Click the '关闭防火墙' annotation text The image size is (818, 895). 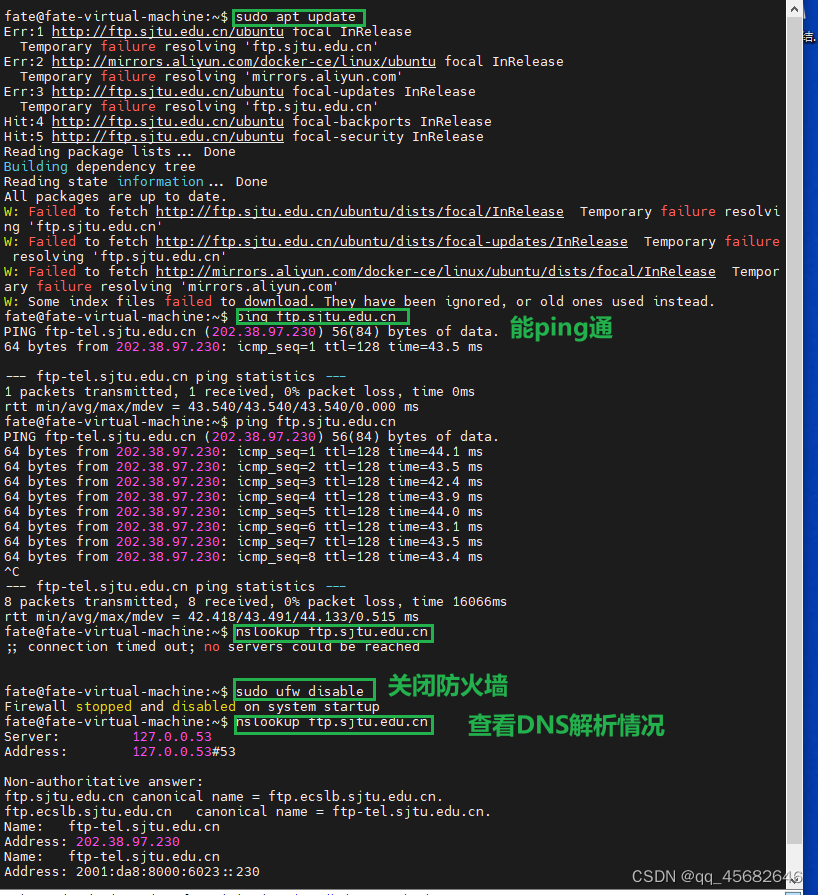[446, 686]
